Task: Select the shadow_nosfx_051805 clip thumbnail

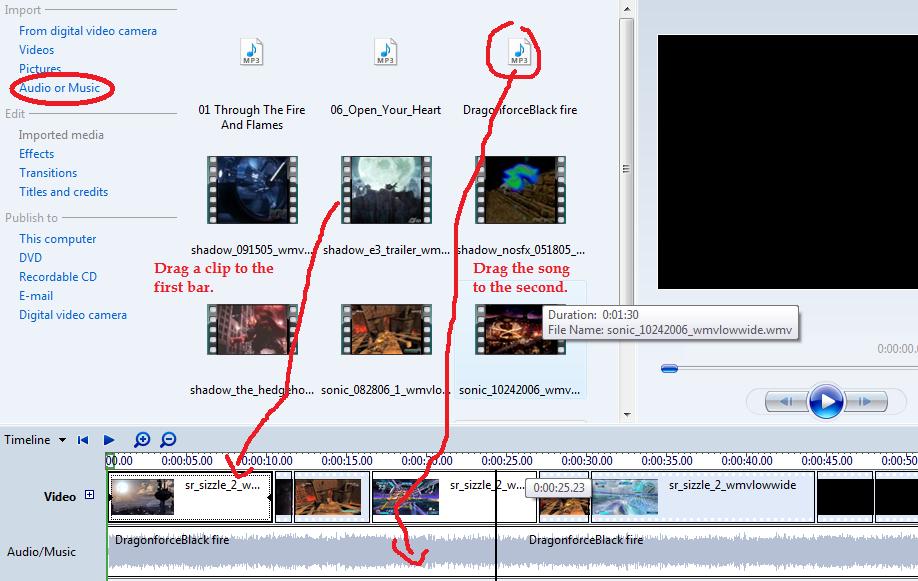Action: (x=520, y=190)
